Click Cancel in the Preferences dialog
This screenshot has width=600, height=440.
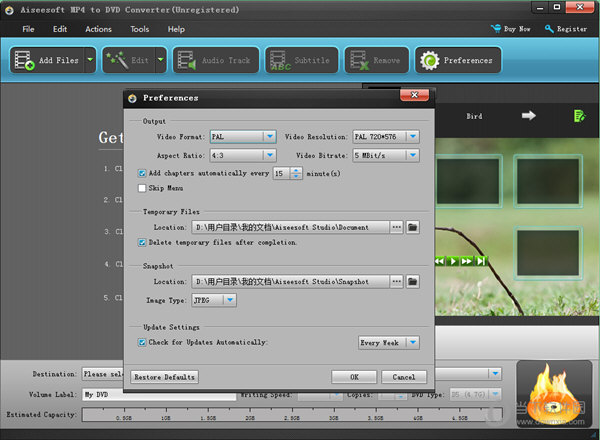pyautogui.click(x=404, y=377)
